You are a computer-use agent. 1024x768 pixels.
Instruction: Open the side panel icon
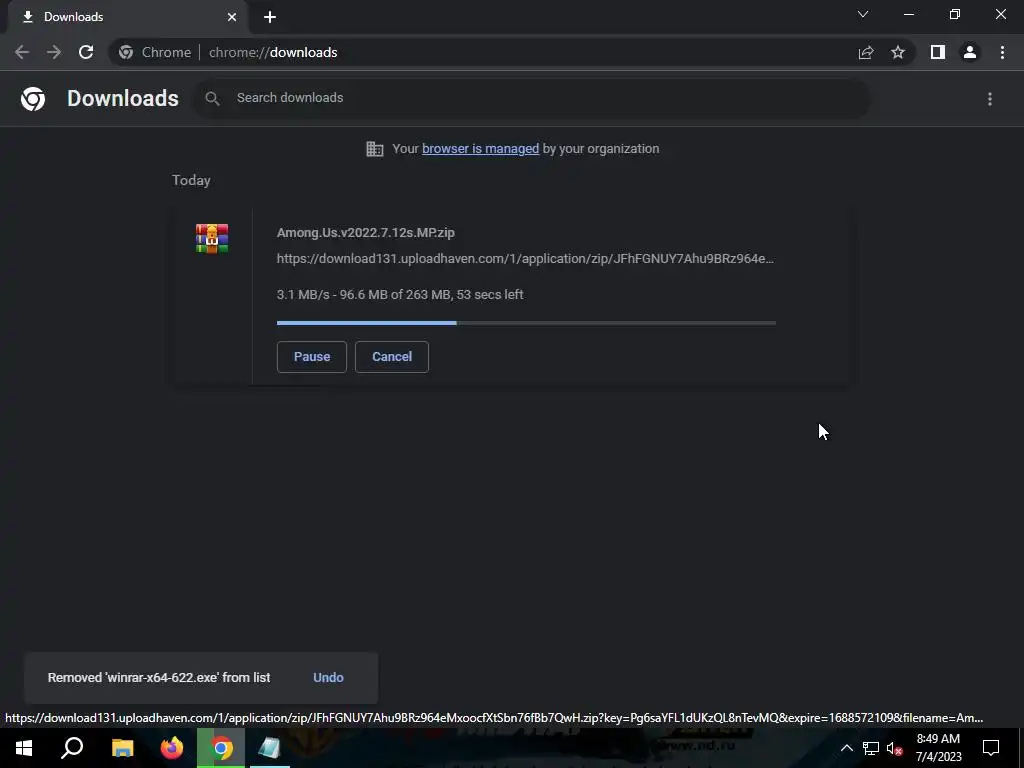(938, 52)
